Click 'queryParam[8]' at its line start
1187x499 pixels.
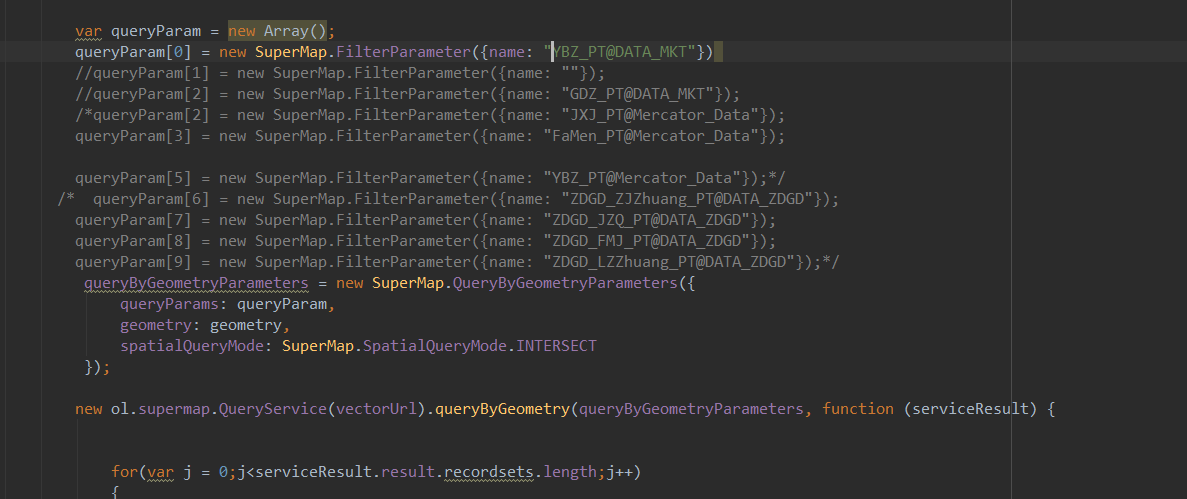coord(133,241)
